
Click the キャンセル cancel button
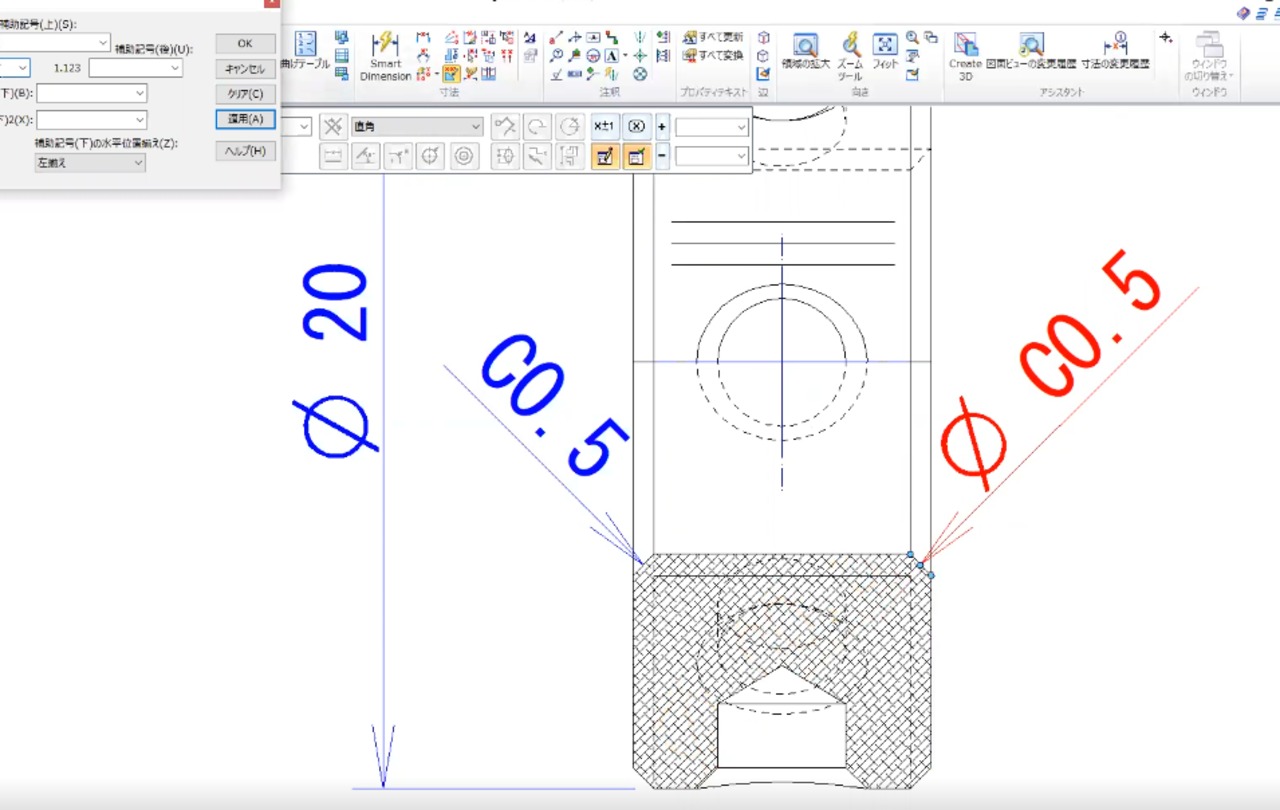[245, 69]
